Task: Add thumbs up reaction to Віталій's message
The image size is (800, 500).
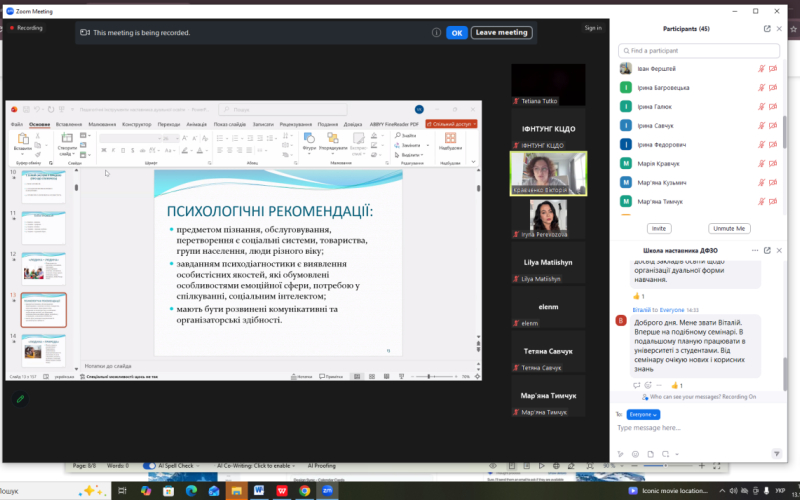Action: [x=677, y=385]
